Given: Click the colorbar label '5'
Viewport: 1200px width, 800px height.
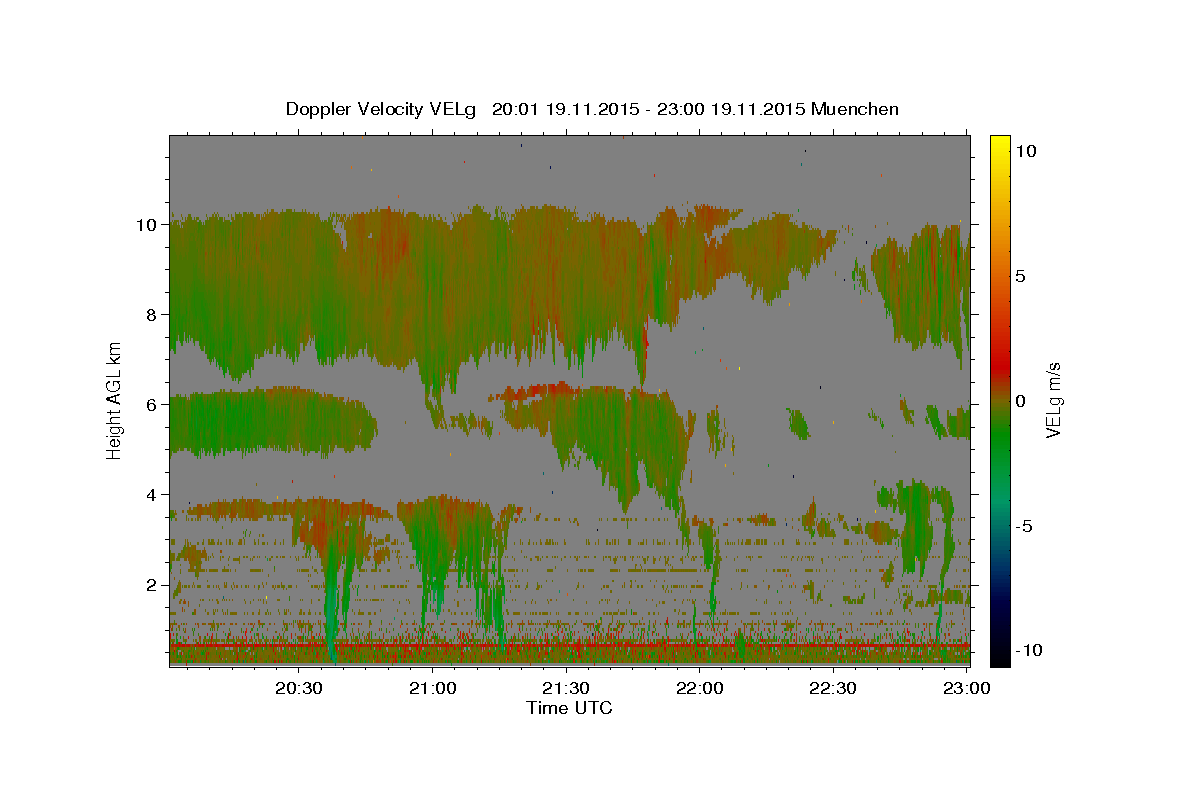Looking at the screenshot, I should pyautogui.click(x=1021, y=276).
